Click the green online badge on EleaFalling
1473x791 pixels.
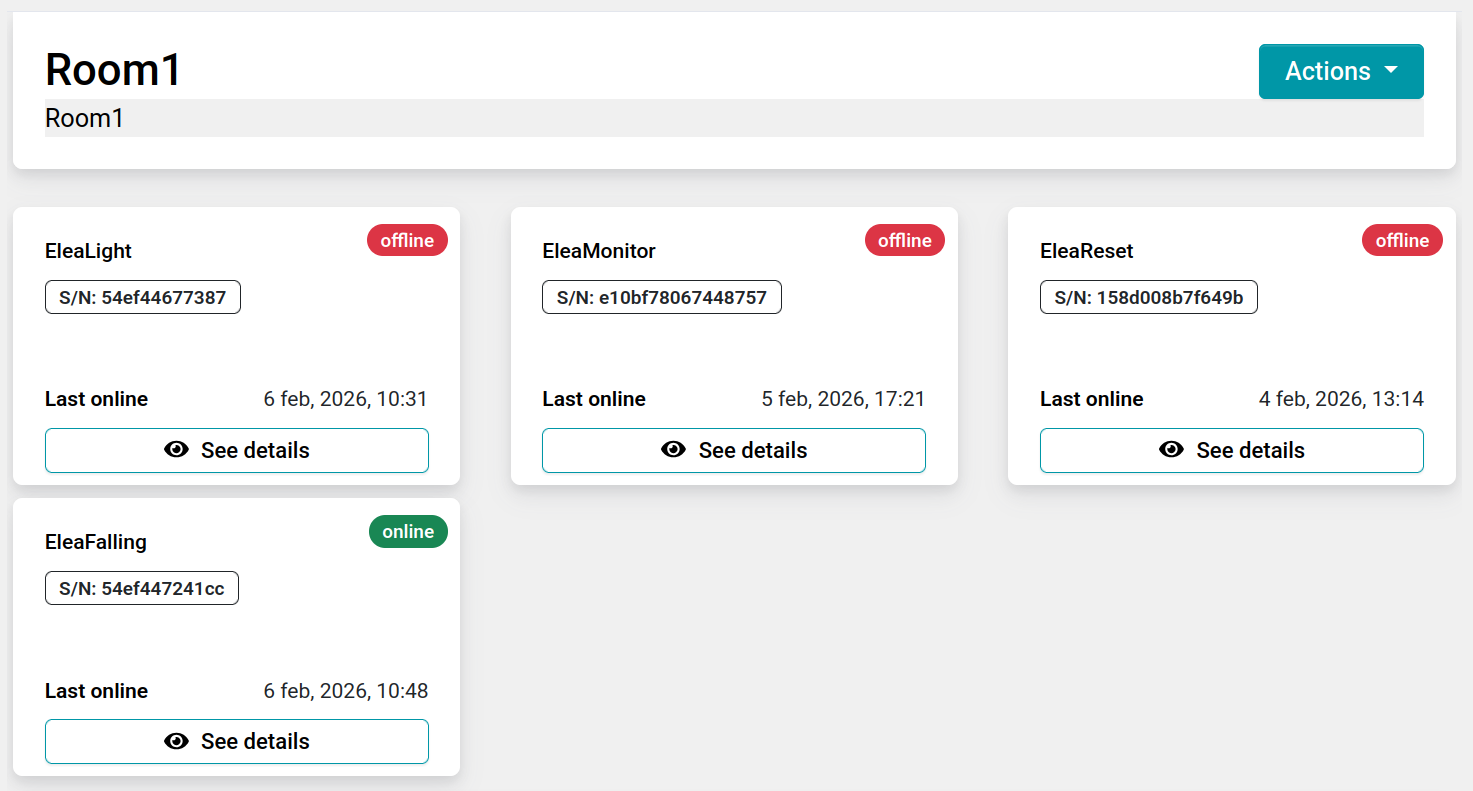pos(408,532)
